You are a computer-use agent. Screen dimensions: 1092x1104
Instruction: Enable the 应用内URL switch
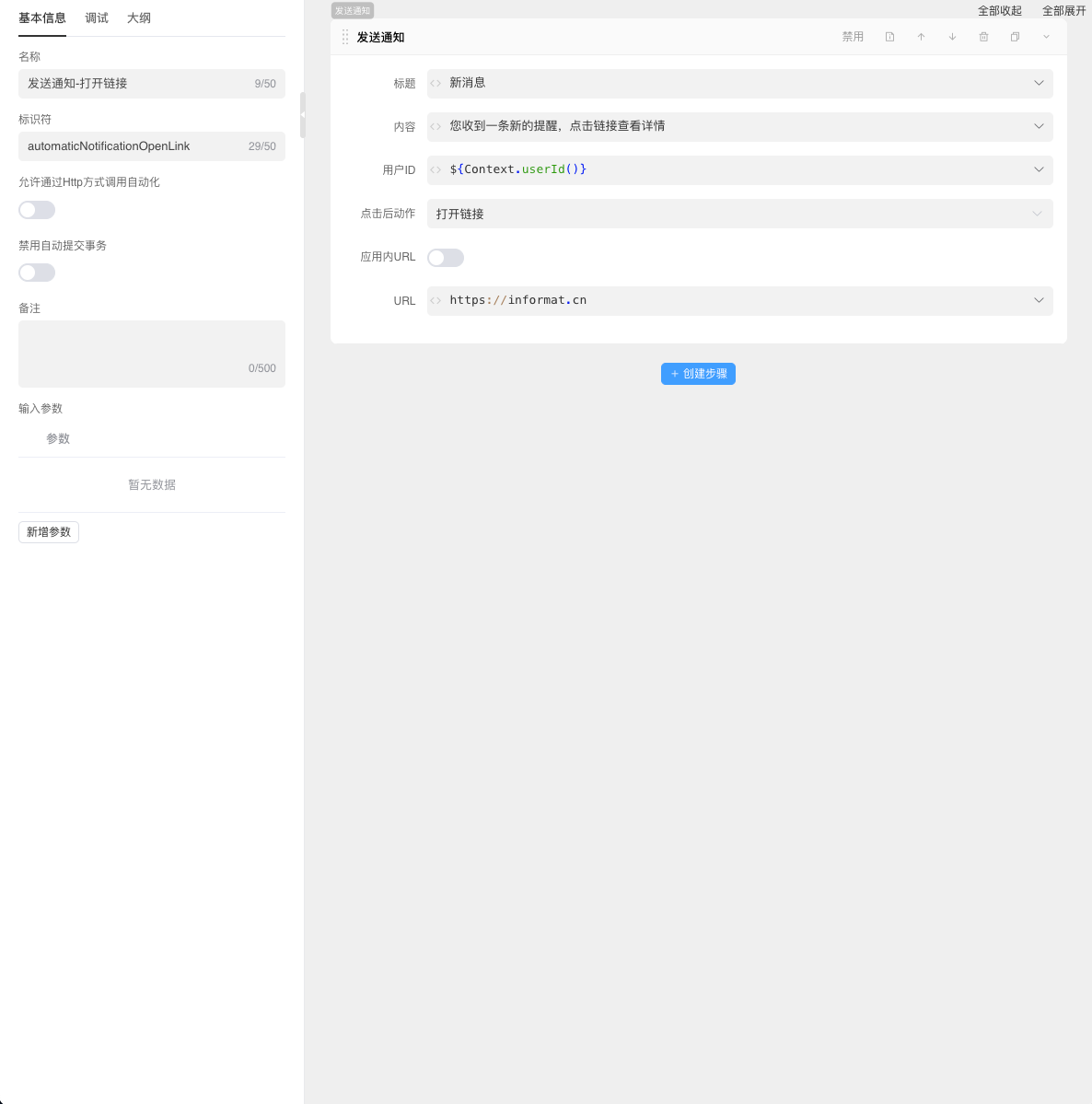coord(446,258)
